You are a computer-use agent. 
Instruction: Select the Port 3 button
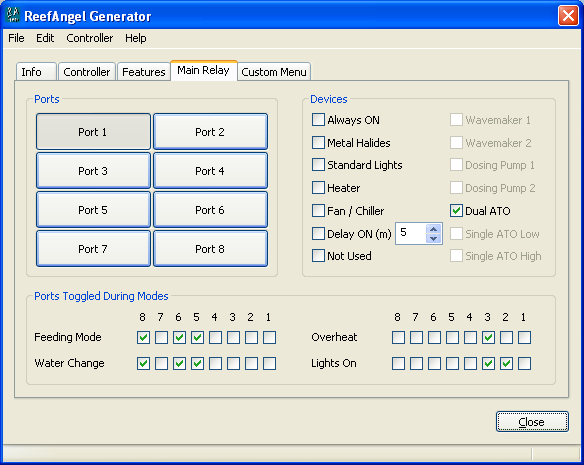click(x=93, y=171)
